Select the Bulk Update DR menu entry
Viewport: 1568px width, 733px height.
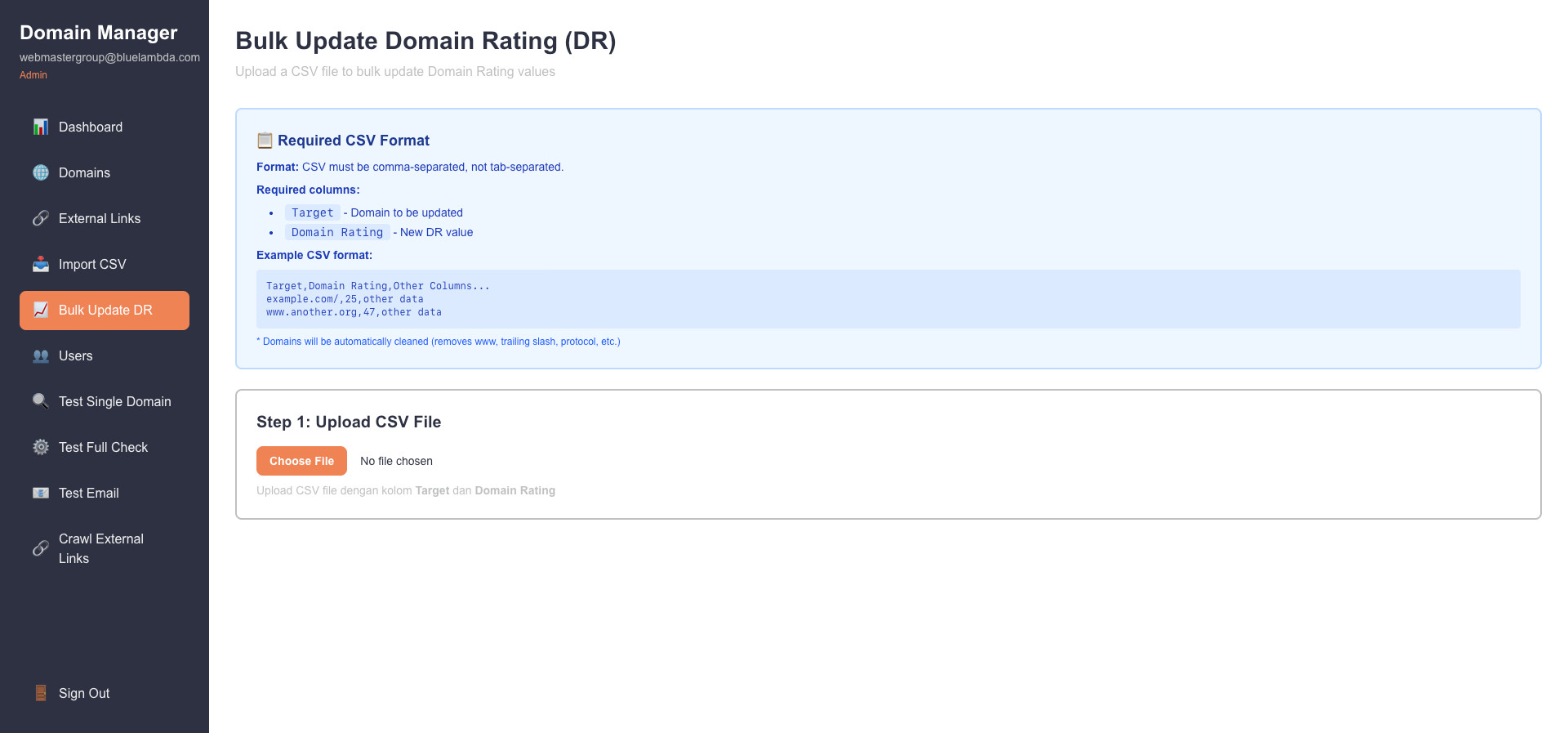(105, 310)
